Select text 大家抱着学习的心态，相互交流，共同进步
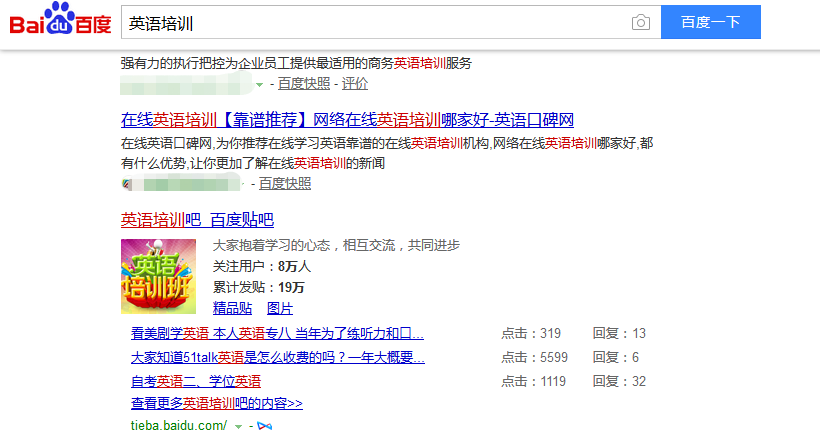Image resolution: width=820 pixels, height=435 pixels. 336,245
